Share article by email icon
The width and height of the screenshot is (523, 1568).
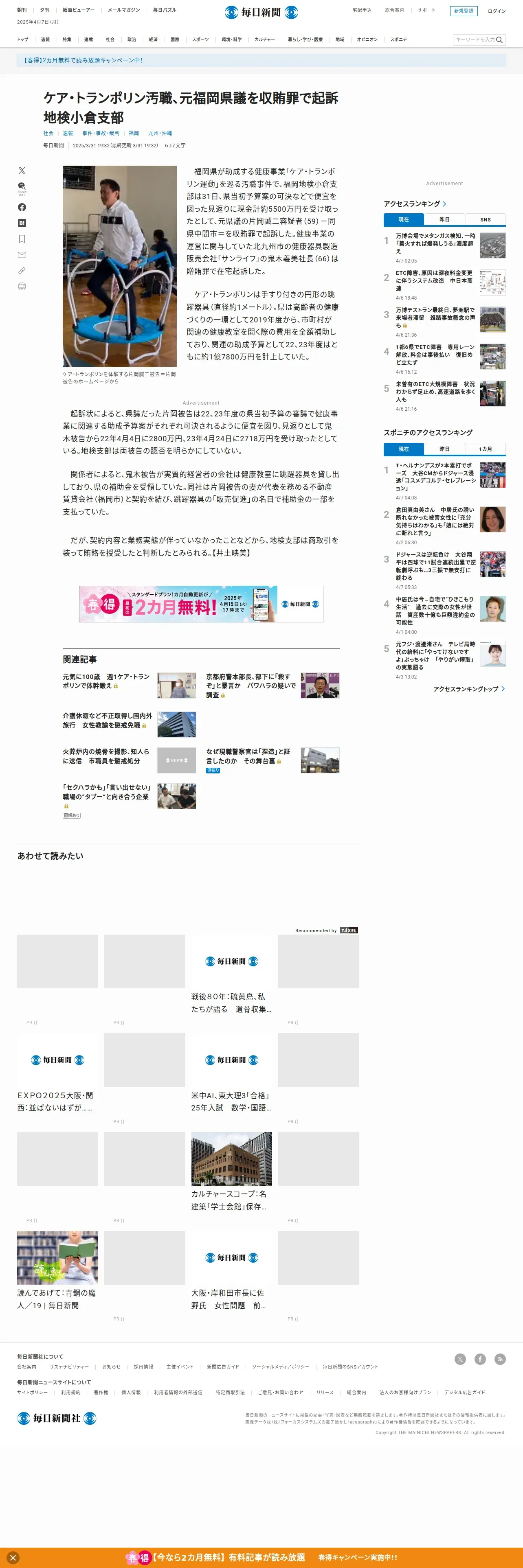pyautogui.click(x=22, y=255)
